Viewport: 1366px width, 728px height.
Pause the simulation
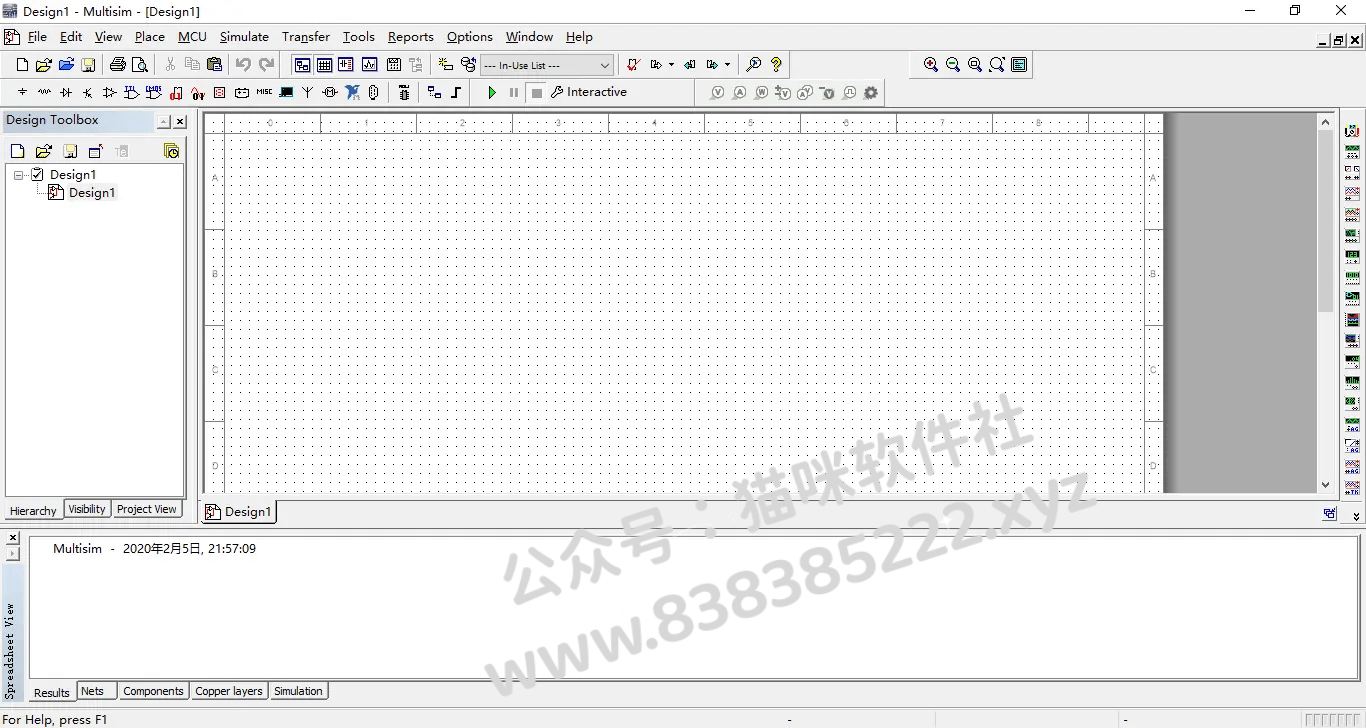(514, 92)
